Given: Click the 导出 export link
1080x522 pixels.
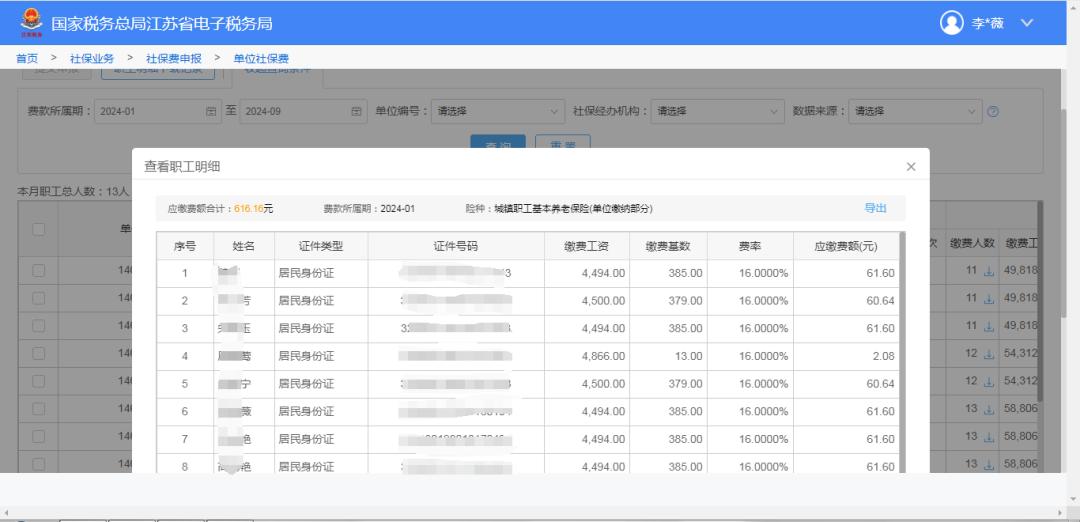Looking at the screenshot, I should [875, 208].
